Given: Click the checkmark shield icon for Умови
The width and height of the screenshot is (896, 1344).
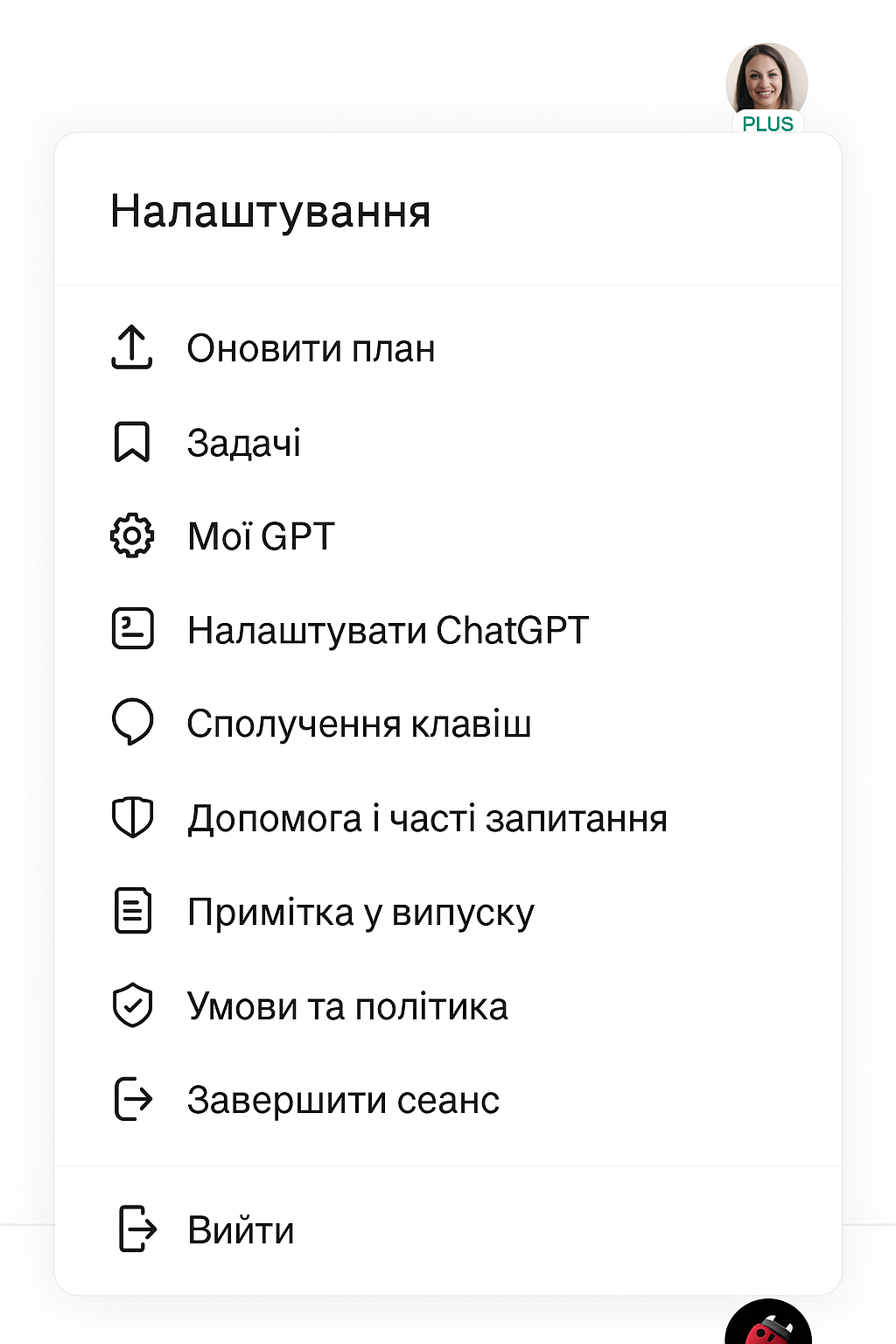Looking at the screenshot, I should point(133,1005).
